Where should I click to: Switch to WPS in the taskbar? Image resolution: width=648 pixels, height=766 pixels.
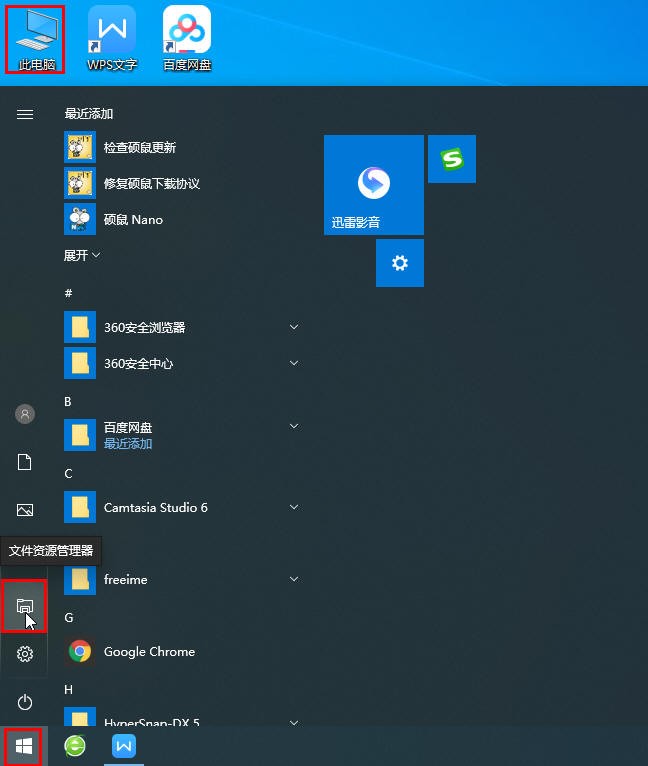pyautogui.click(x=124, y=746)
